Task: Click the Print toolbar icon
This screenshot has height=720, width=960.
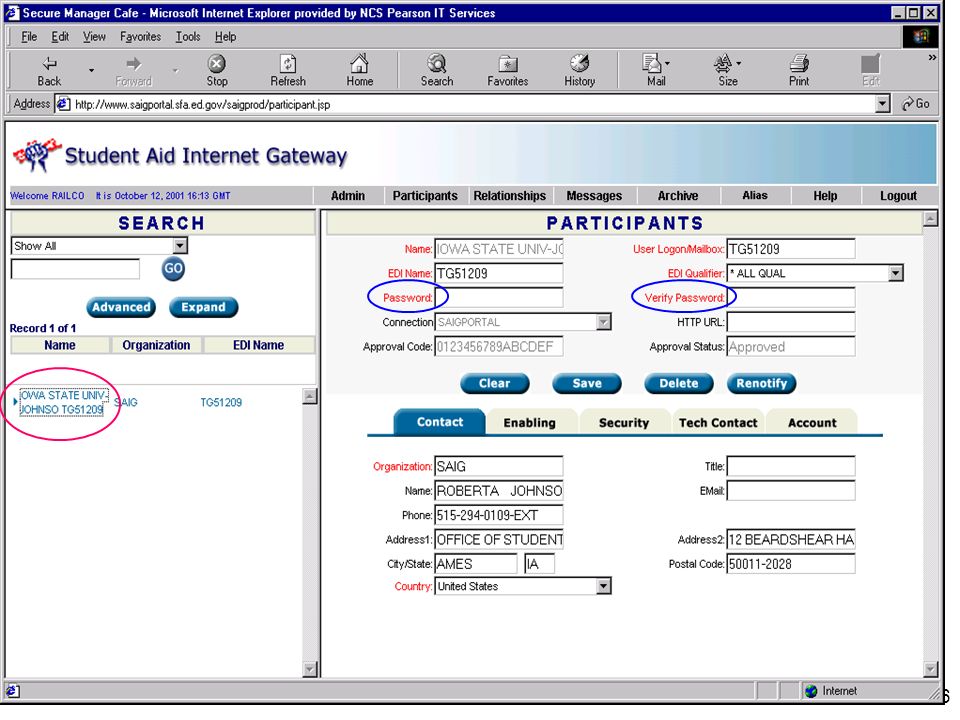Action: (799, 70)
